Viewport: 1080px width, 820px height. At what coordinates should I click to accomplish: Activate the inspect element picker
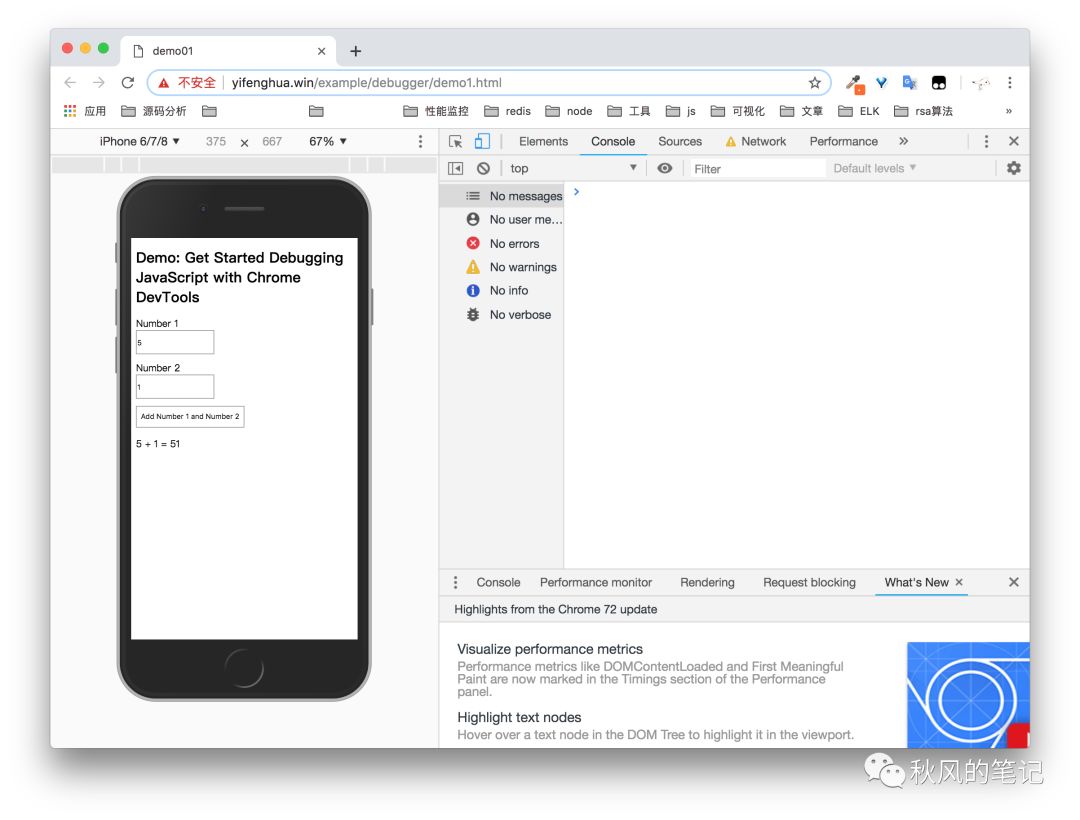pos(455,141)
